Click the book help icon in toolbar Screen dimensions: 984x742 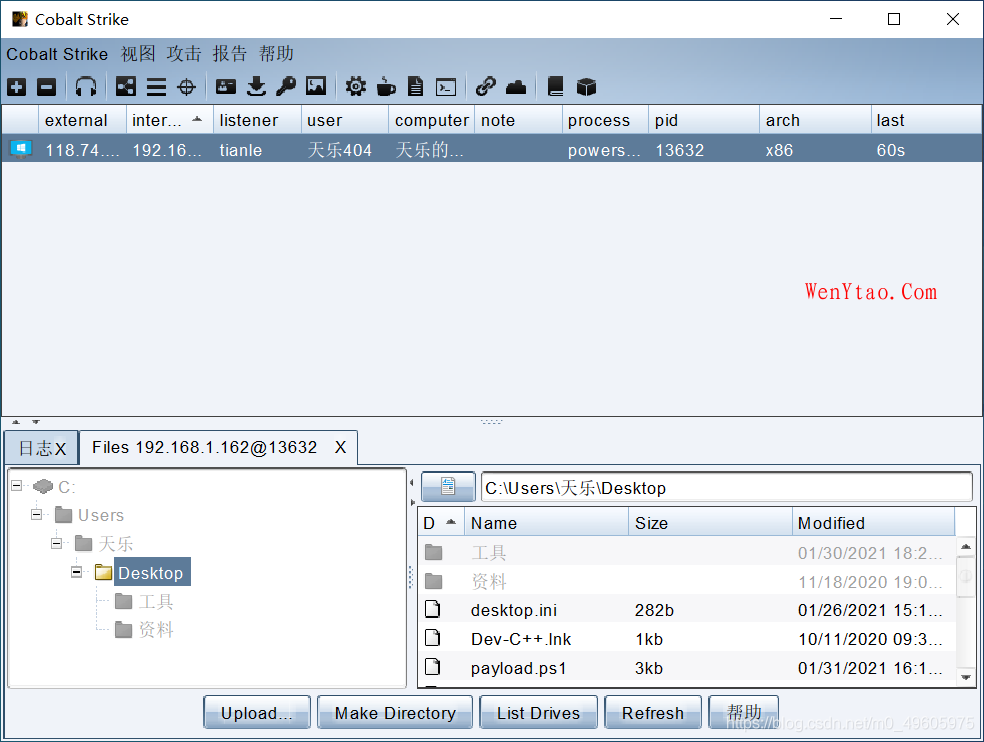click(x=555, y=87)
